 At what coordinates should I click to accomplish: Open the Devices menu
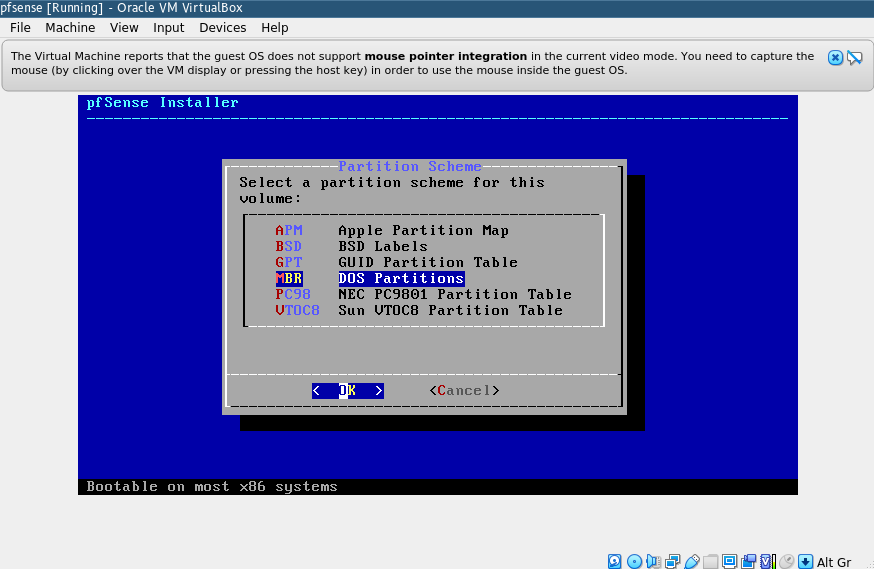(x=222, y=28)
